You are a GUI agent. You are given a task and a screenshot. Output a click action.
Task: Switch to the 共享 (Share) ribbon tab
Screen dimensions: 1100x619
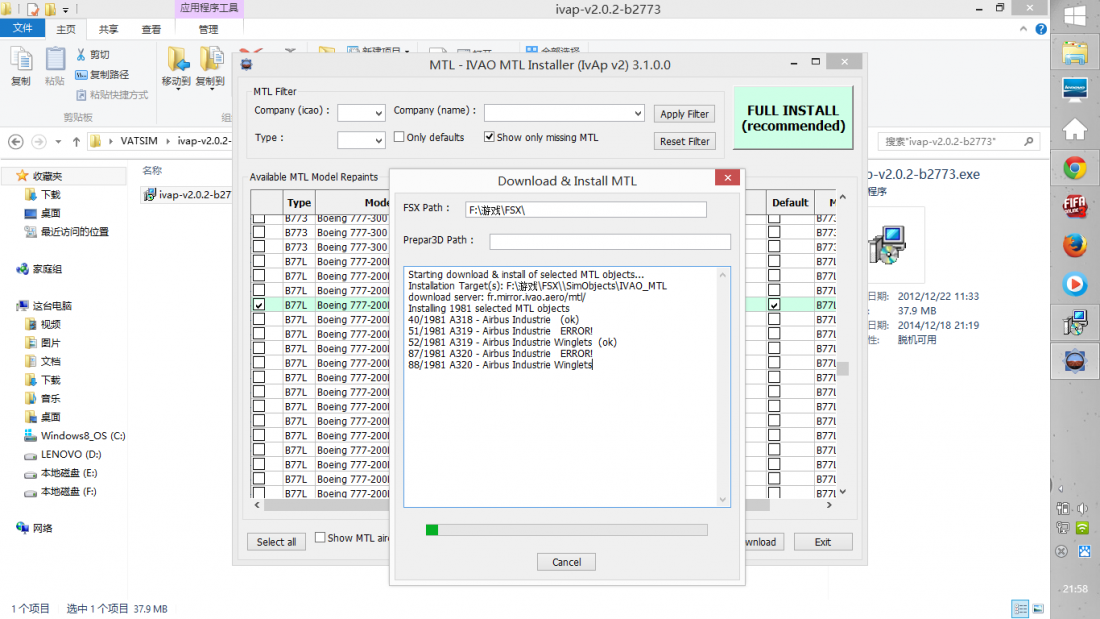click(x=109, y=29)
